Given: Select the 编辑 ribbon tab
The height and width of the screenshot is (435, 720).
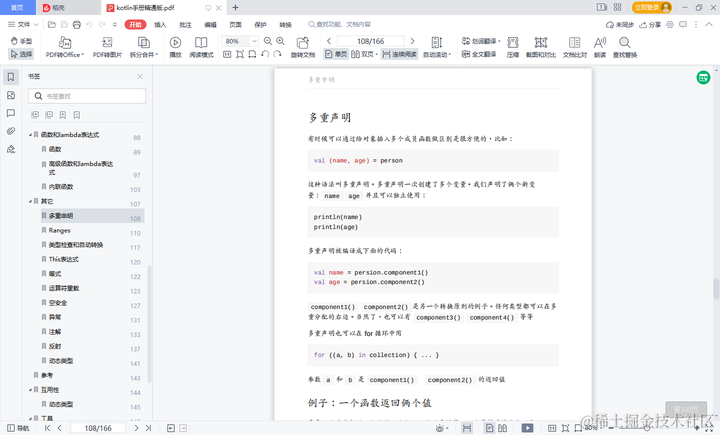Looking at the screenshot, I should (210, 24).
